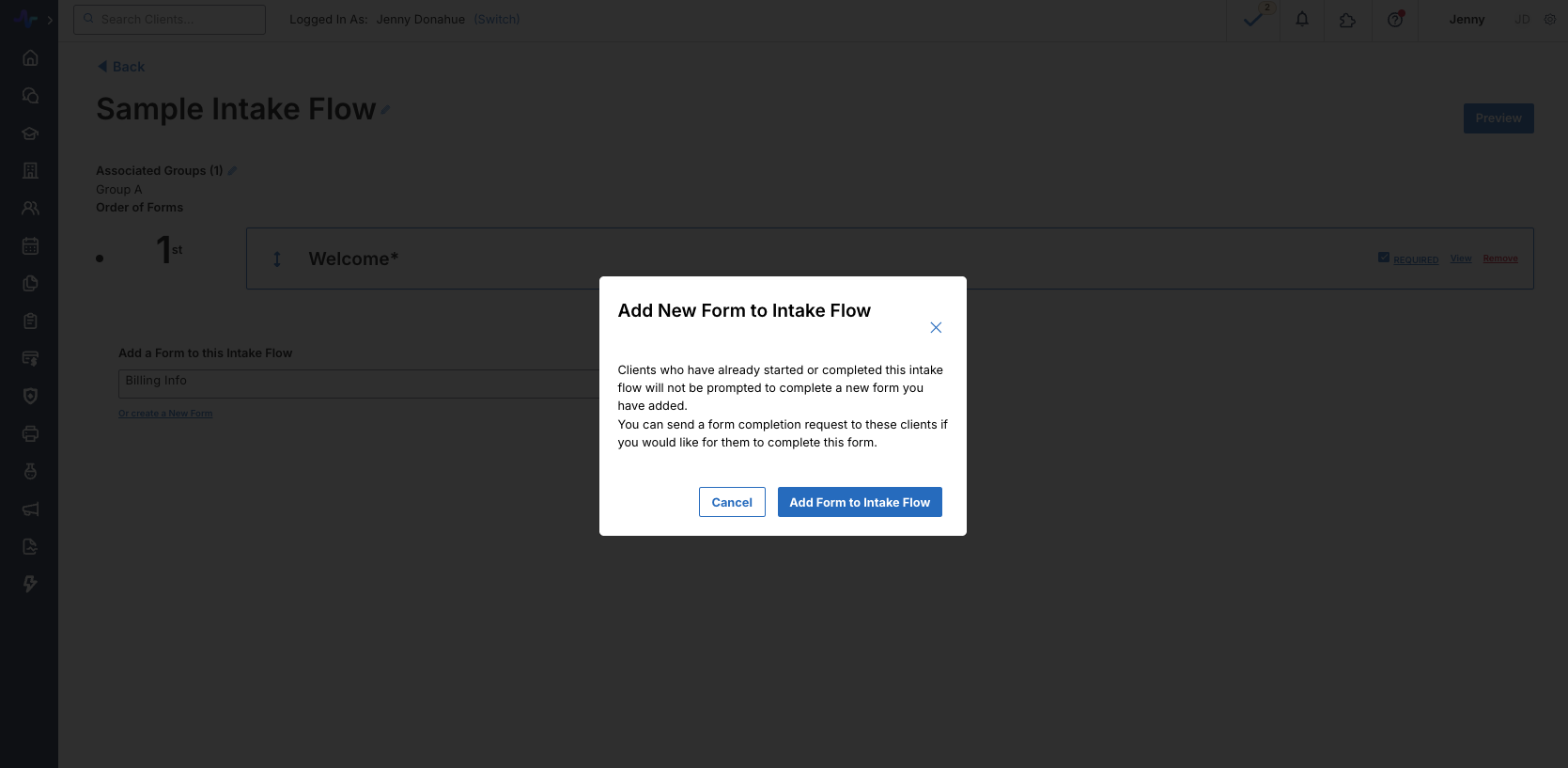Viewport: 1568px width, 768px height.
Task: Confirm with Add Form to Intake Flow
Action: (860, 502)
